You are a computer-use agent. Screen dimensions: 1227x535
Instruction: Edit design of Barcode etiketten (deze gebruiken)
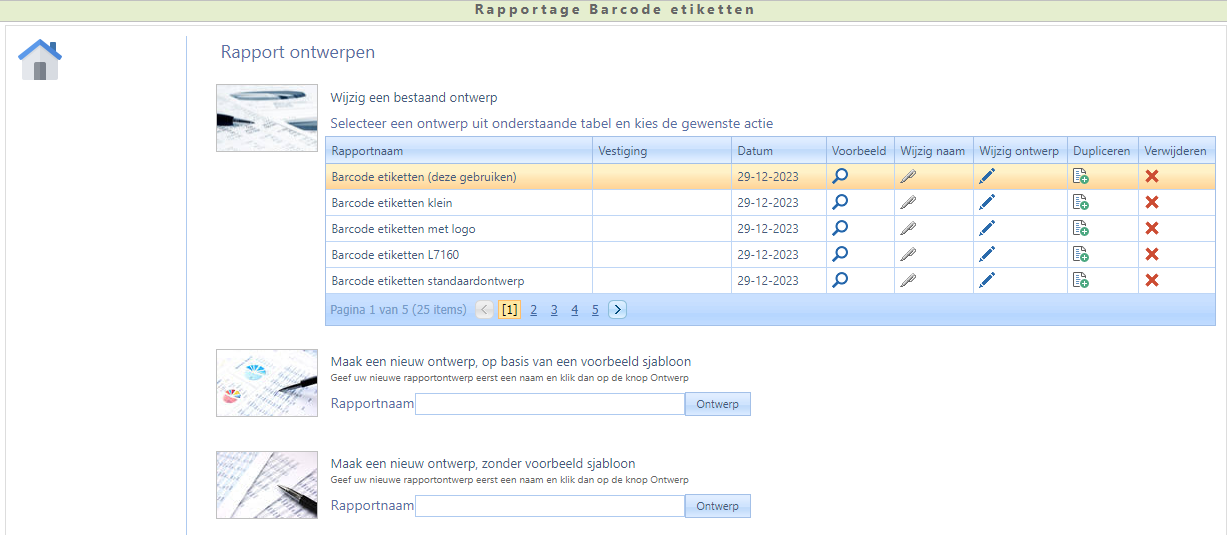click(987, 176)
